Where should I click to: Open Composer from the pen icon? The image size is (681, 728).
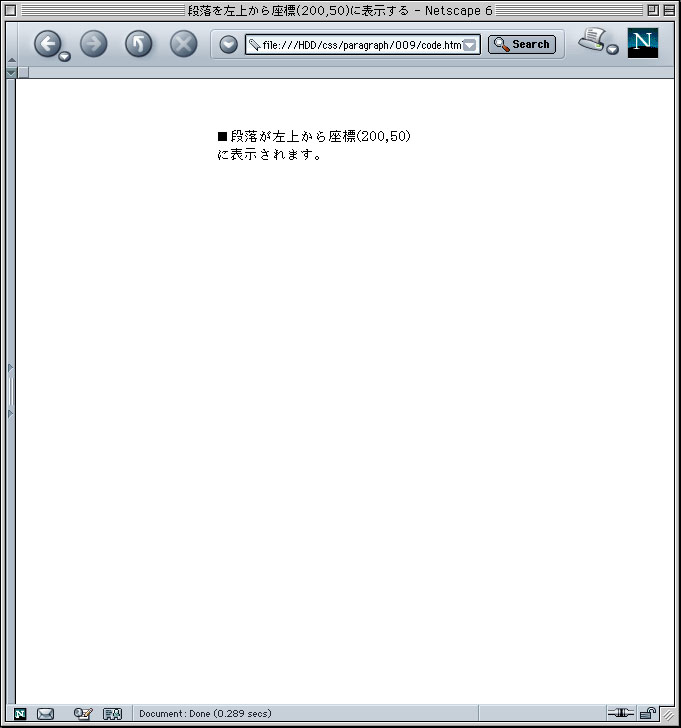[x=83, y=714]
